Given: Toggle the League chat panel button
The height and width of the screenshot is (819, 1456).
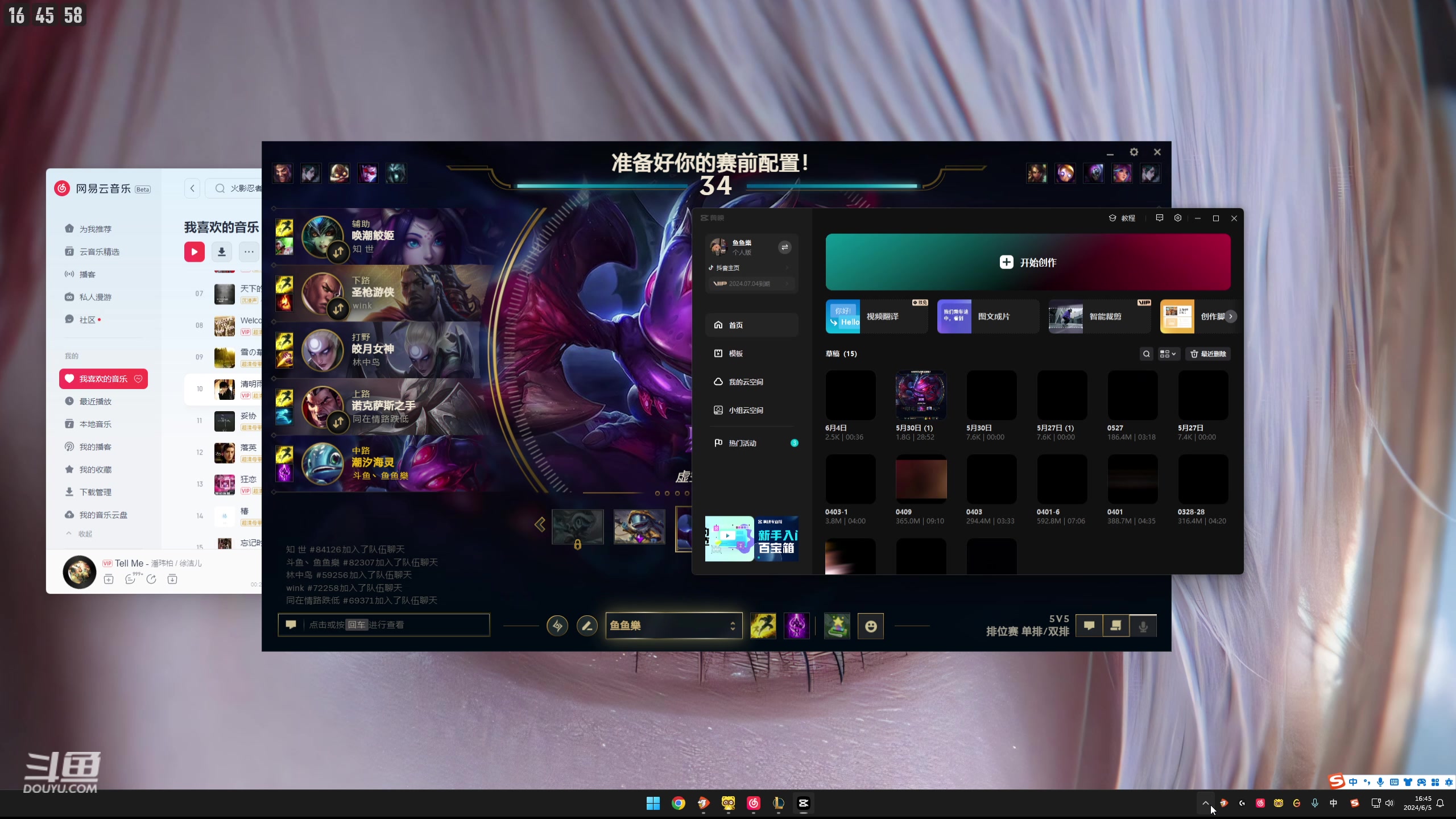Looking at the screenshot, I should coord(1089,626).
